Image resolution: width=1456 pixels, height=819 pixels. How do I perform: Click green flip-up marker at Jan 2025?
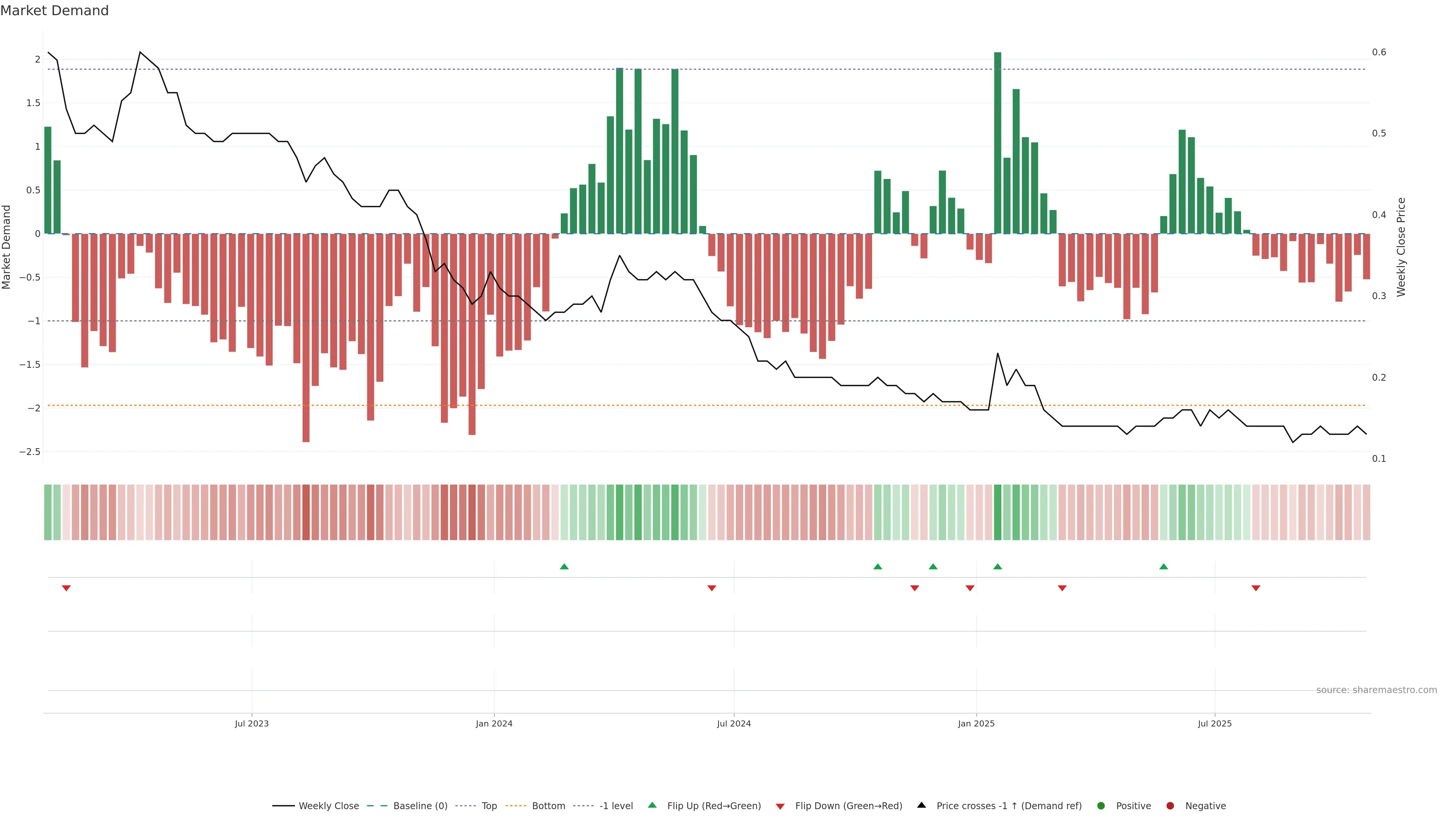[998, 566]
